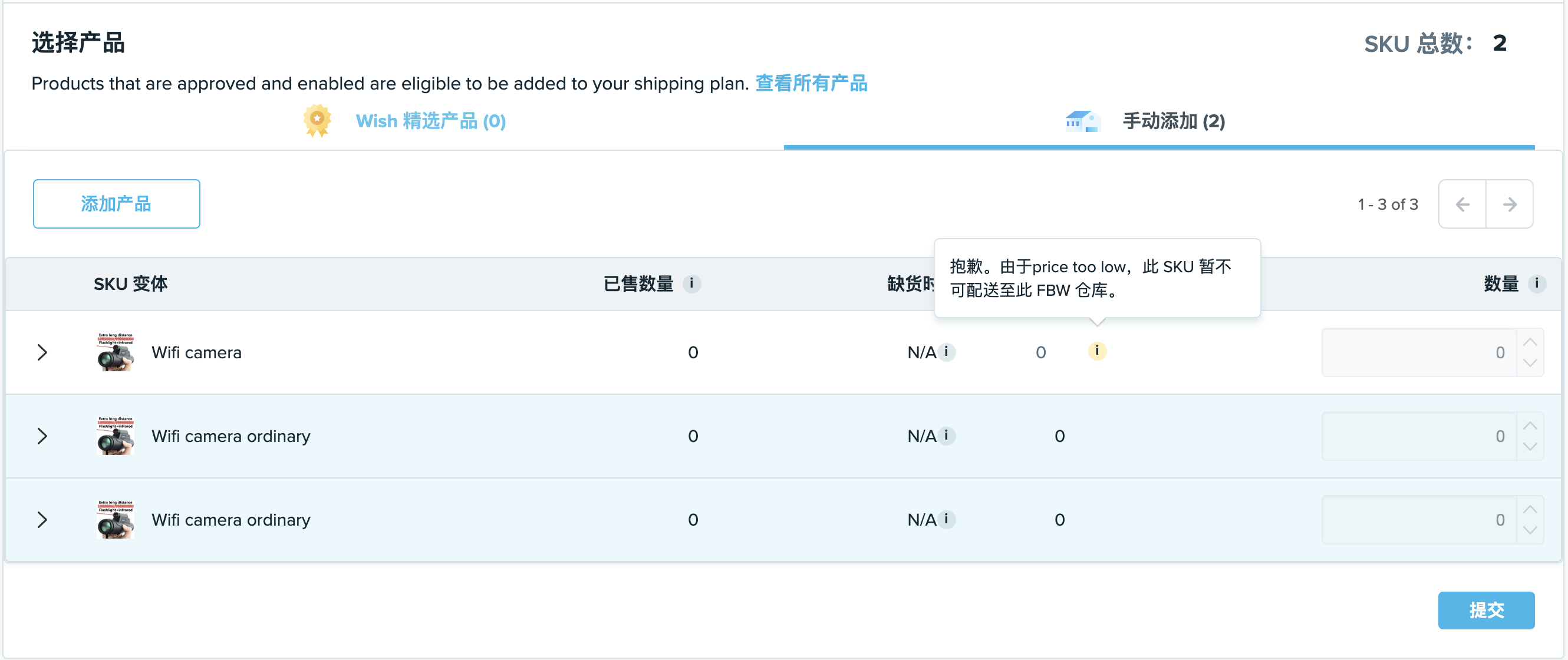Click the info icon beside 数量 column header
Screen dimensions: 1568x660
tap(1536, 283)
